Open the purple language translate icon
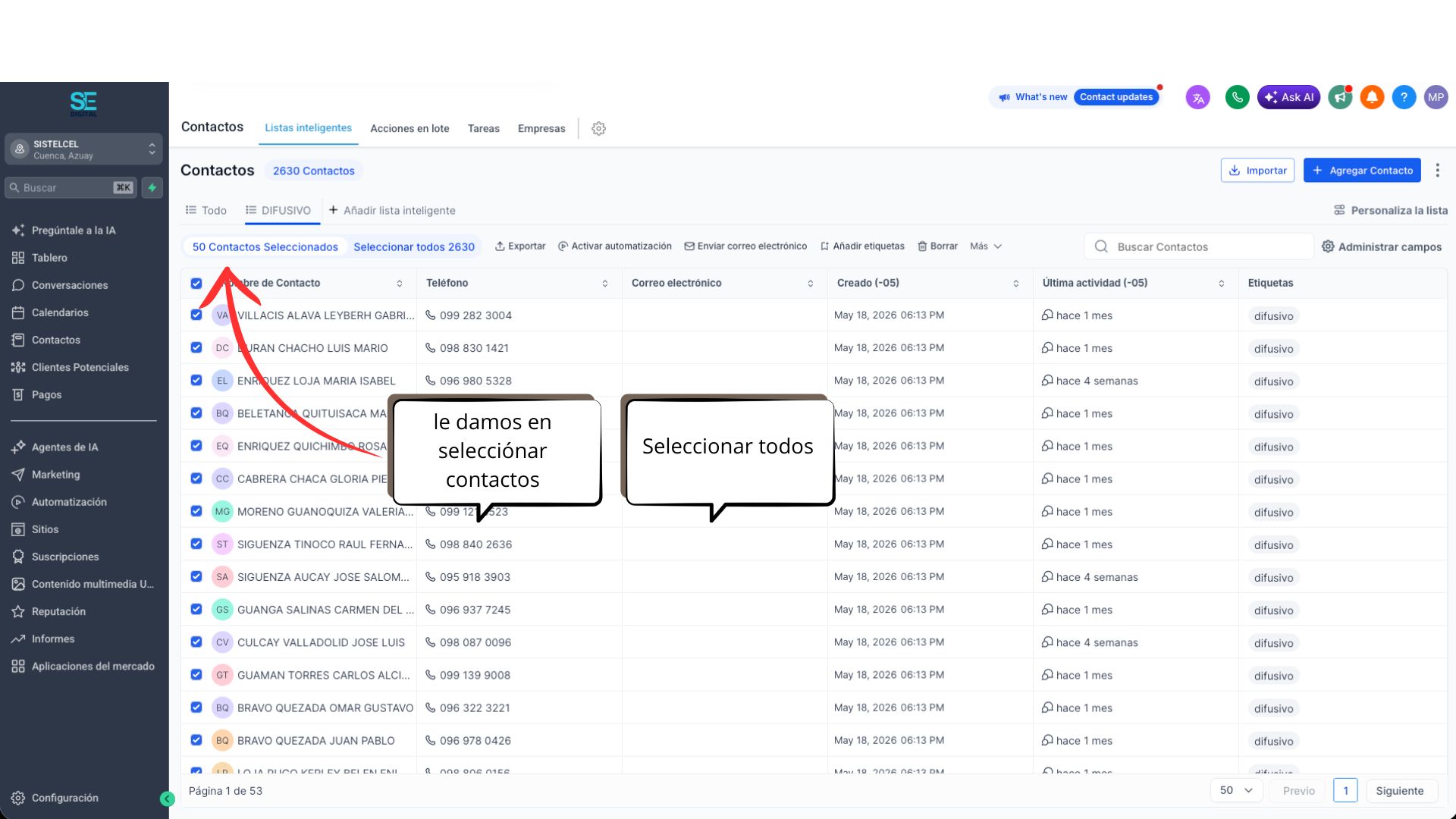The width and height of the screenshot is (1456, 819). coord(1197,97)
